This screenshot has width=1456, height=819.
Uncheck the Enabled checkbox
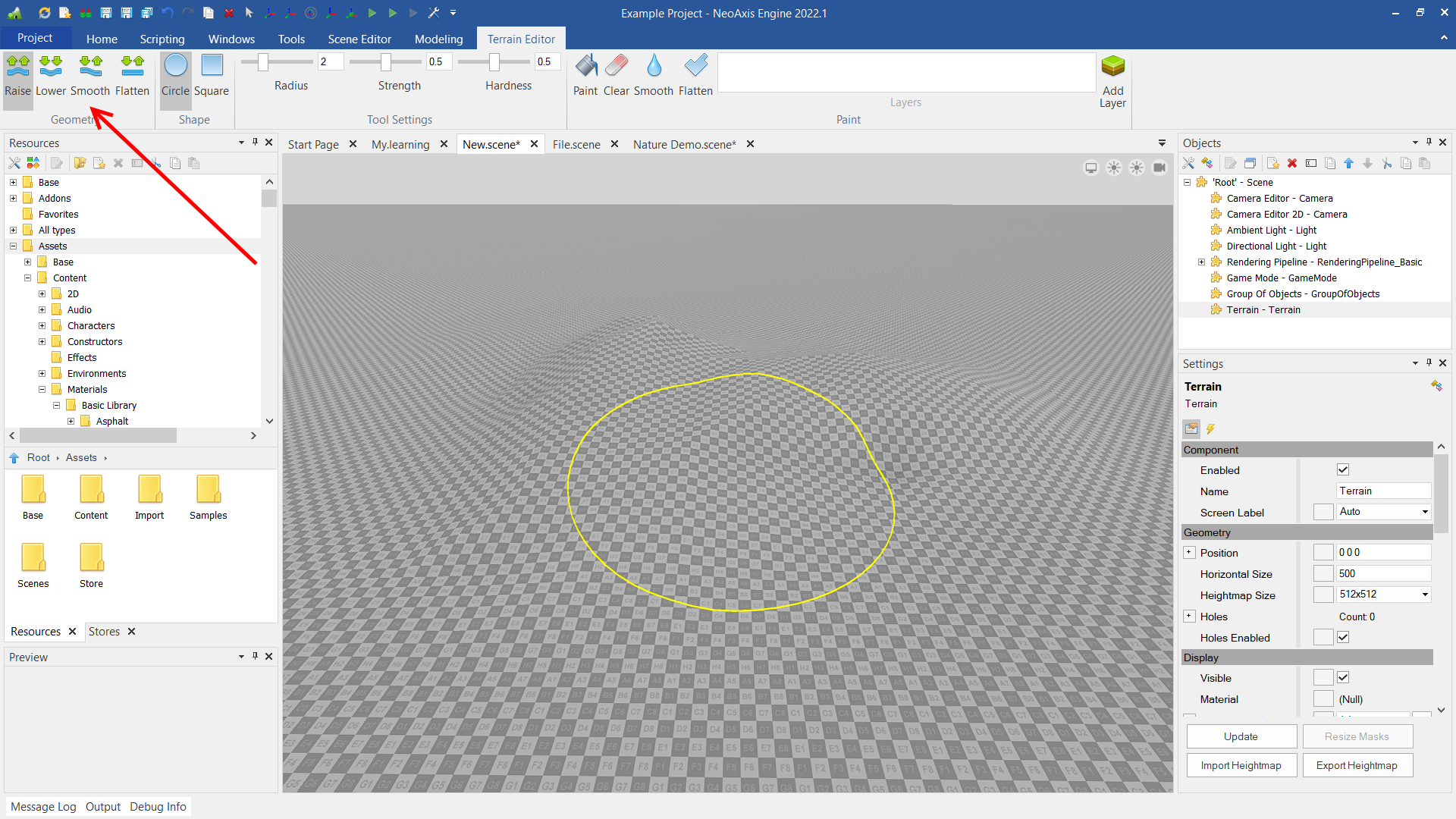1343,470
